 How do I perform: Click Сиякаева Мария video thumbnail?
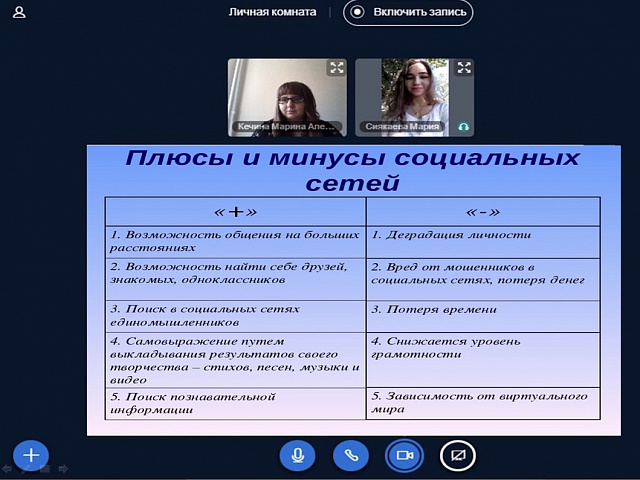coord(414,97)
